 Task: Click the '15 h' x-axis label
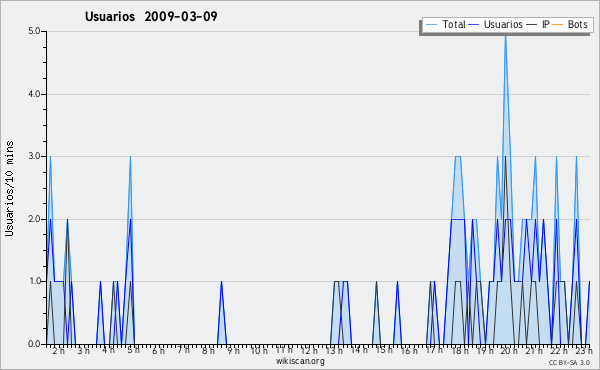384,350
